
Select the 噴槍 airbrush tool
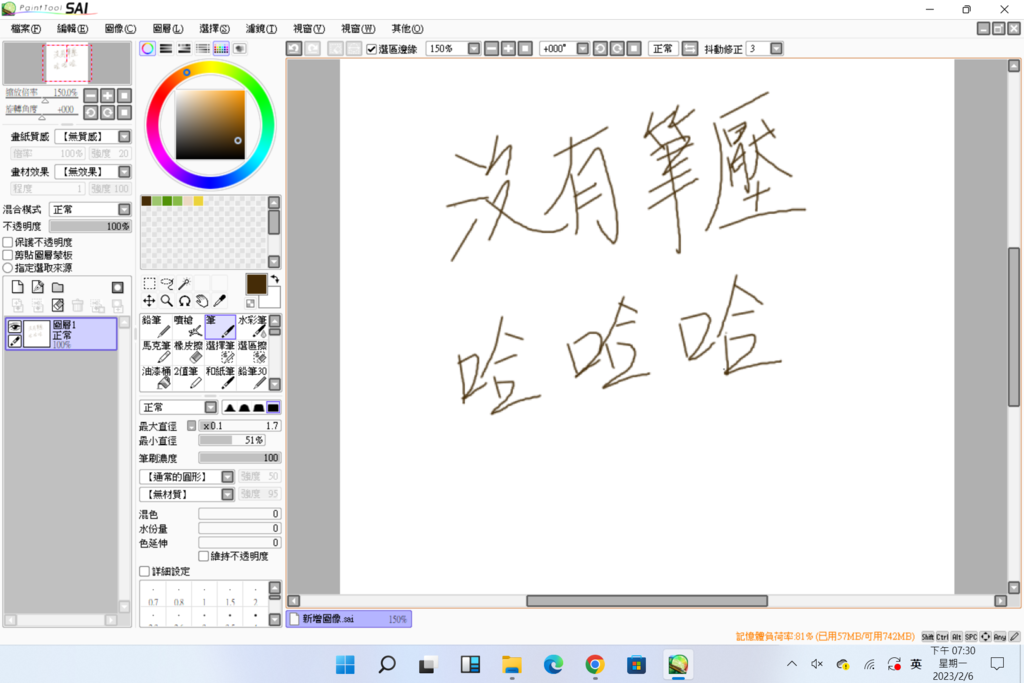(188, 326)
